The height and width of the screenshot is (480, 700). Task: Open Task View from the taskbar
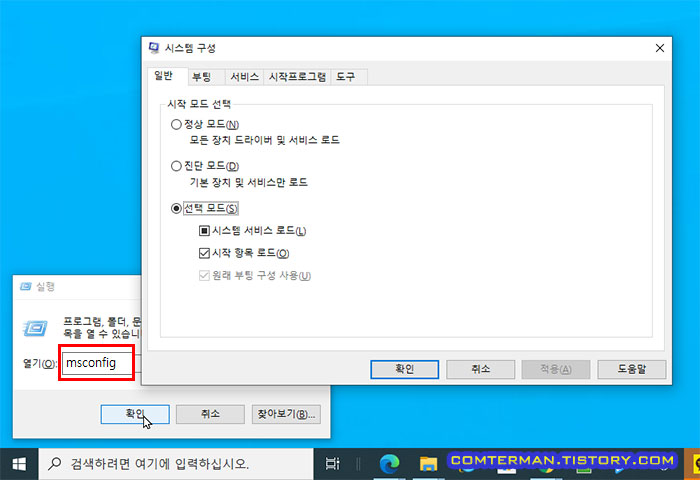click(x=333, y=464)
